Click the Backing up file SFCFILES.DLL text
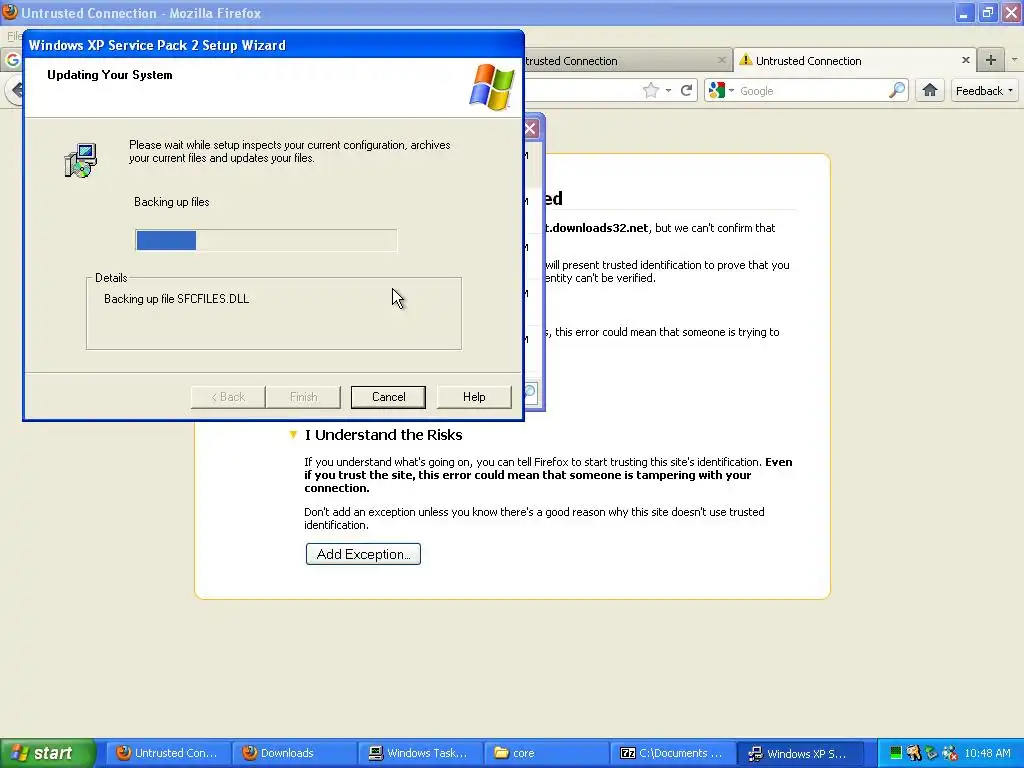This screenshot has height=768, width=1024. tap(176, 299)
